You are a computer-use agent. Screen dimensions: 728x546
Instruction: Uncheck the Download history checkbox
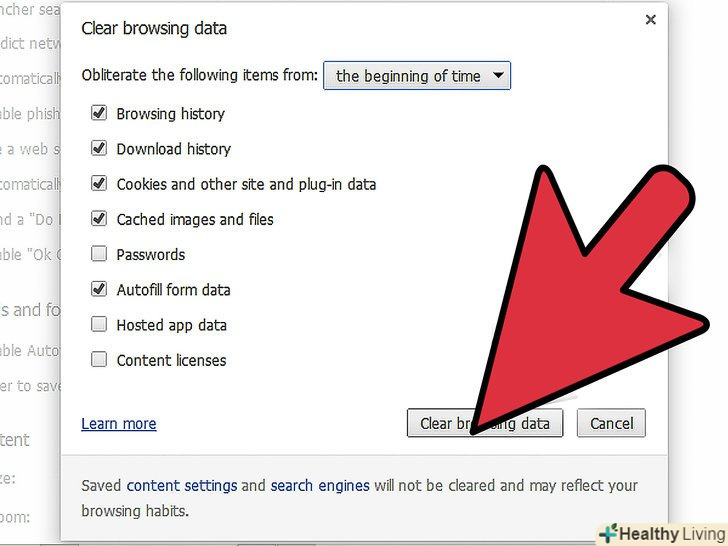(x=99, y=149)
